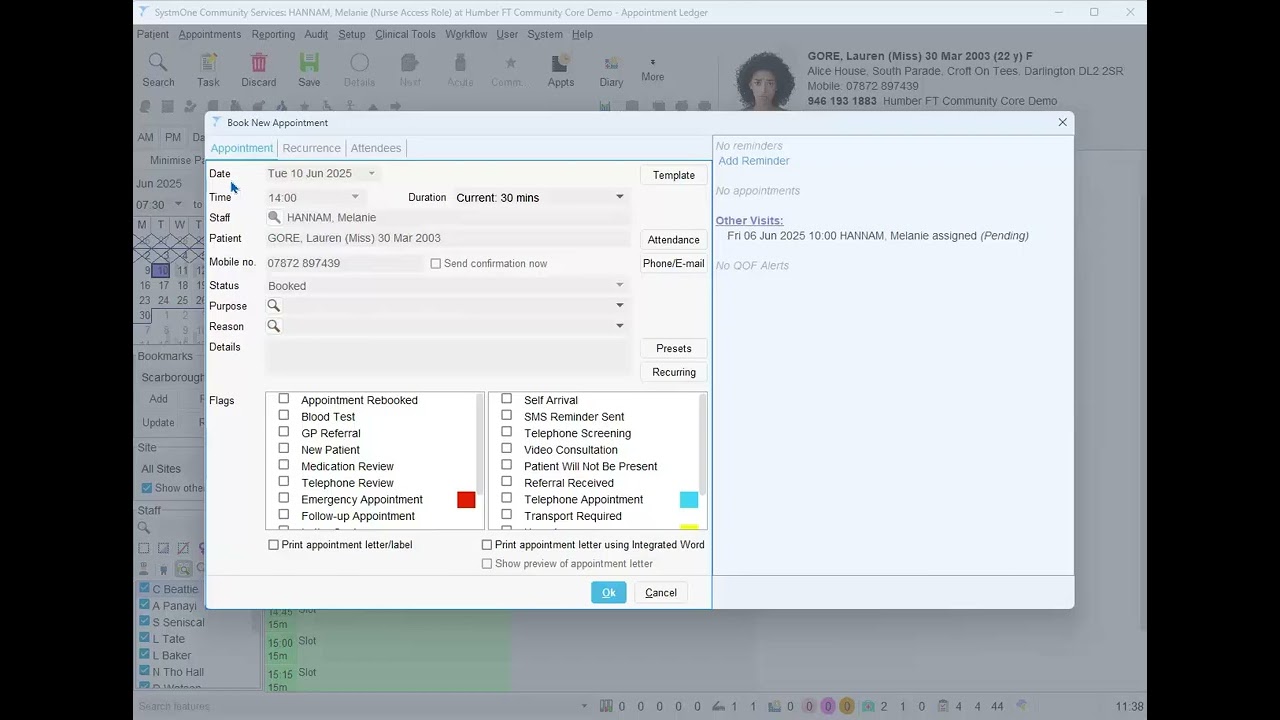Click the patient photo thumbnail
The height and width of the screenshot is (720, 1280).
click(x=768, y=80)
